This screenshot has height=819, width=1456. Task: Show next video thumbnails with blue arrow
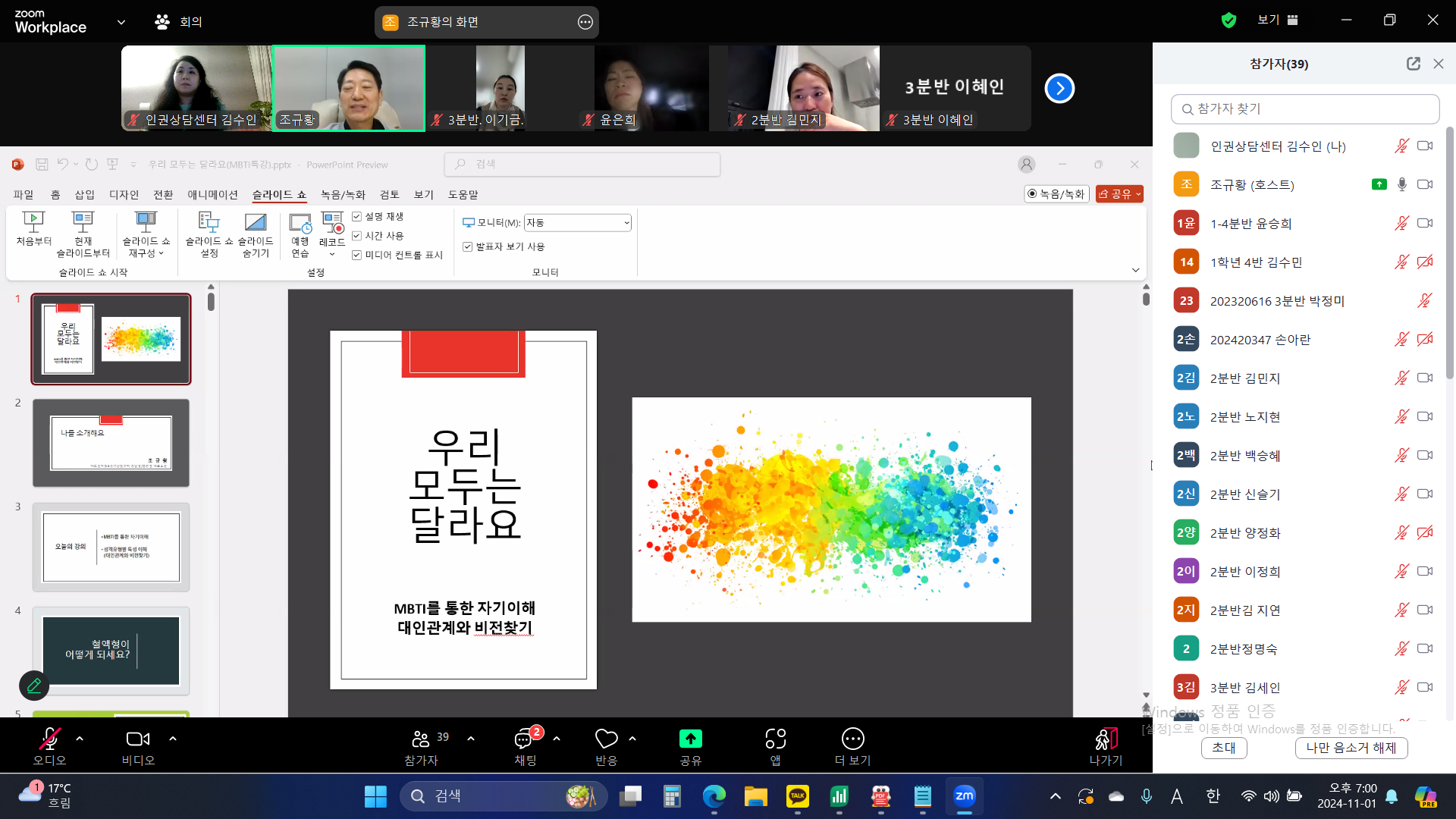1059,89
